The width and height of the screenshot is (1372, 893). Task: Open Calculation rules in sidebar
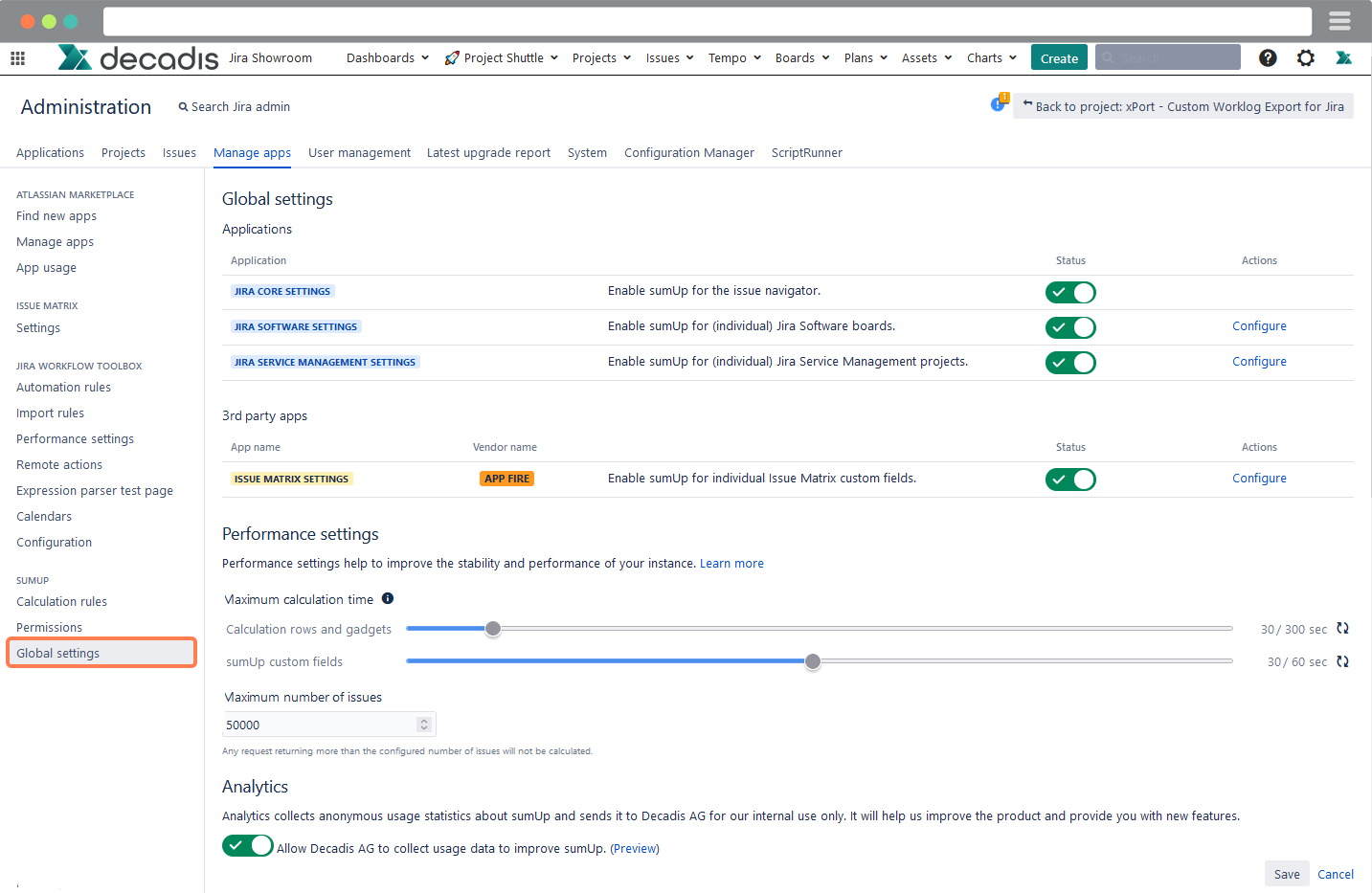coord(61,602)
